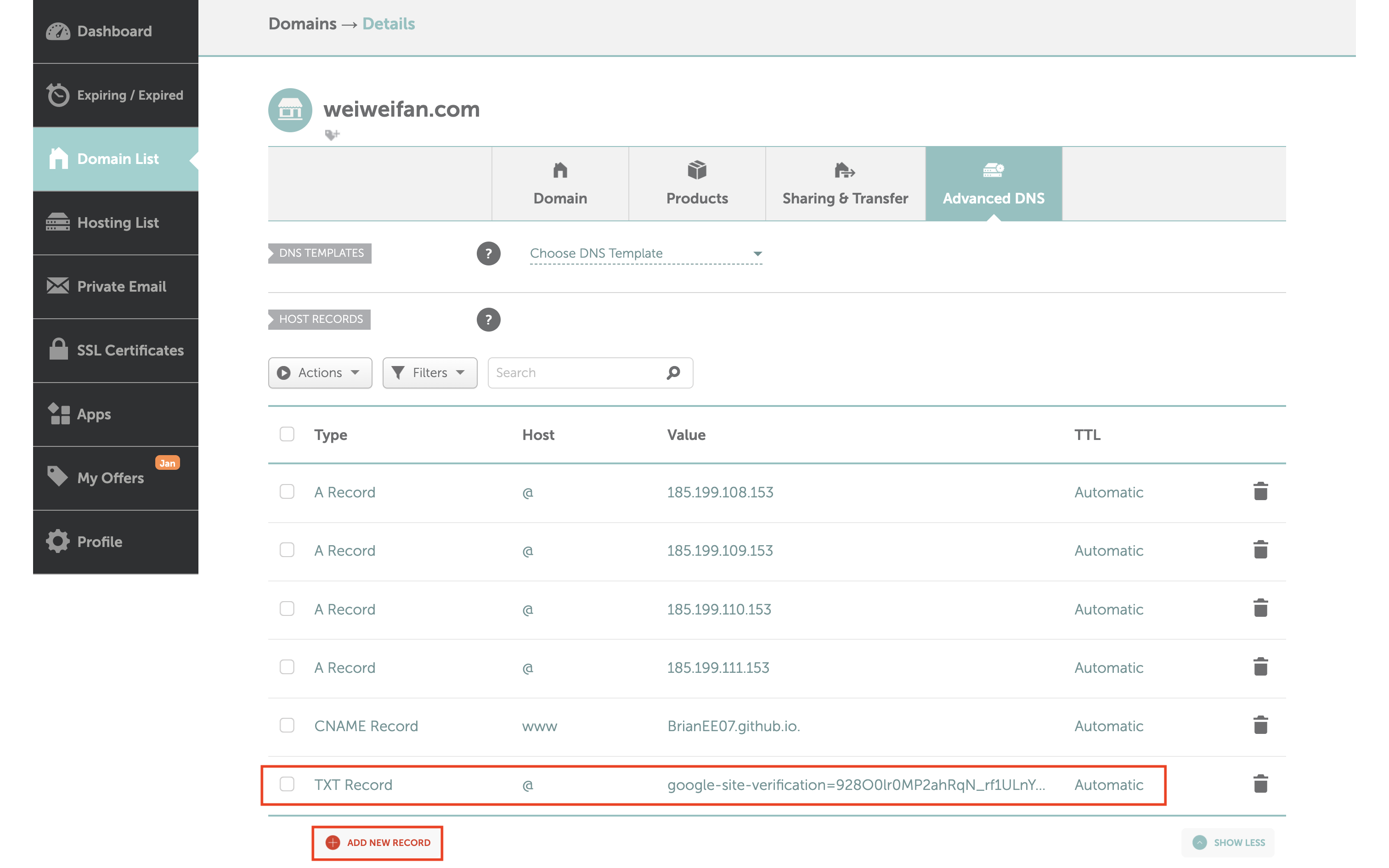Viewport: 1389px width, 868px height.
Task: Open the Products tab
Action: pyautogui.click(x=697, y=184)
